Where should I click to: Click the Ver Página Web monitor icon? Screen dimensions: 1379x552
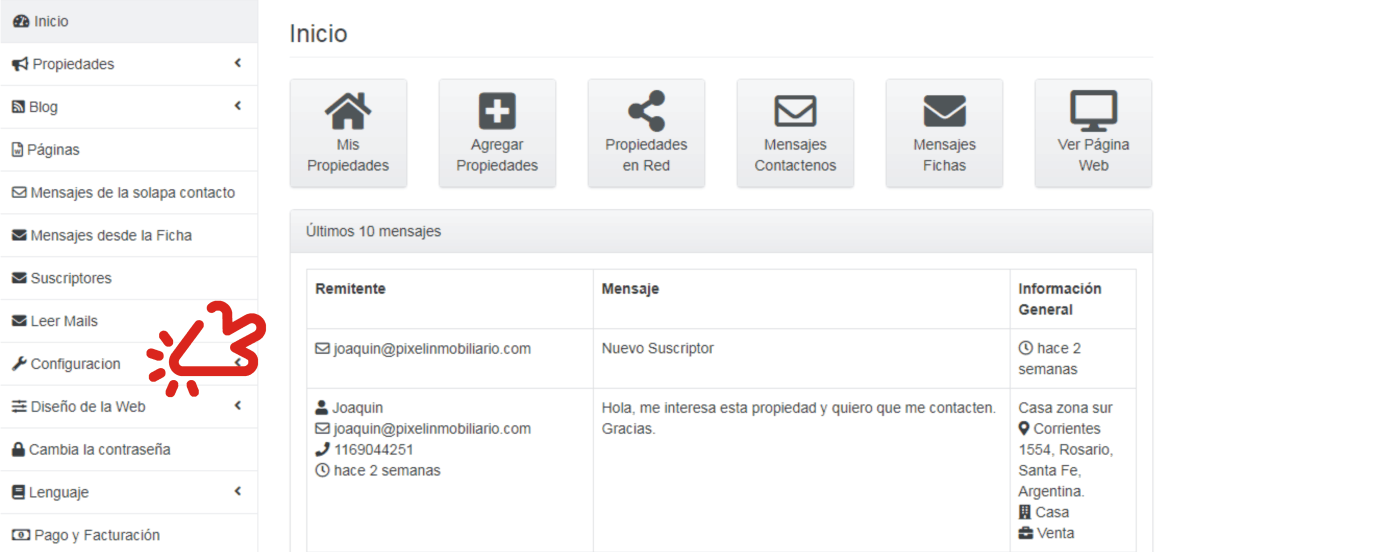click(x=1093, y=111)
